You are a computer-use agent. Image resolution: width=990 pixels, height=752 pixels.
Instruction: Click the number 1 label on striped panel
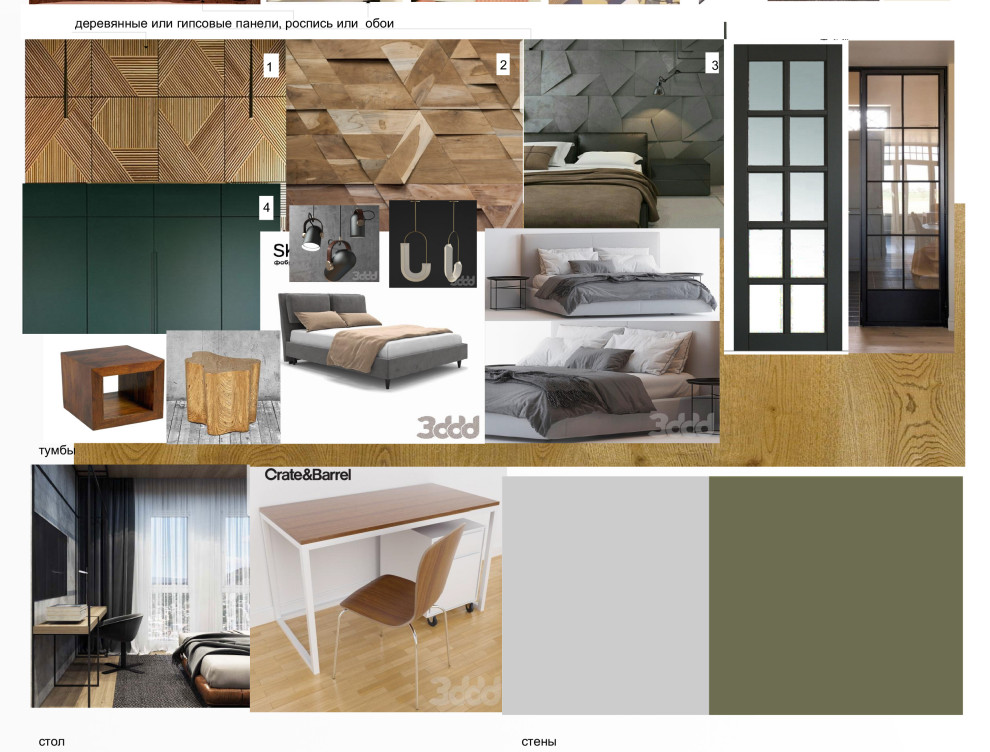(x=270, y=67)
